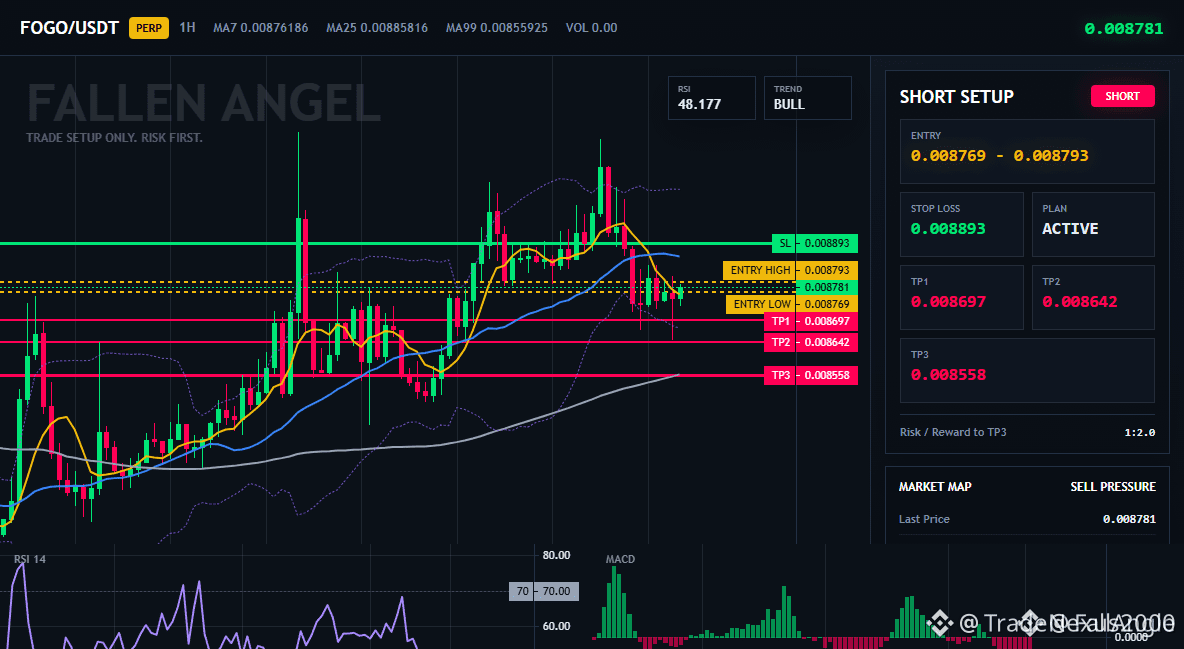The width and height of the screenshot is (1184, 649).
Task: Click the ENTRY LOW chart tag
Action: [x=791, y=304]
